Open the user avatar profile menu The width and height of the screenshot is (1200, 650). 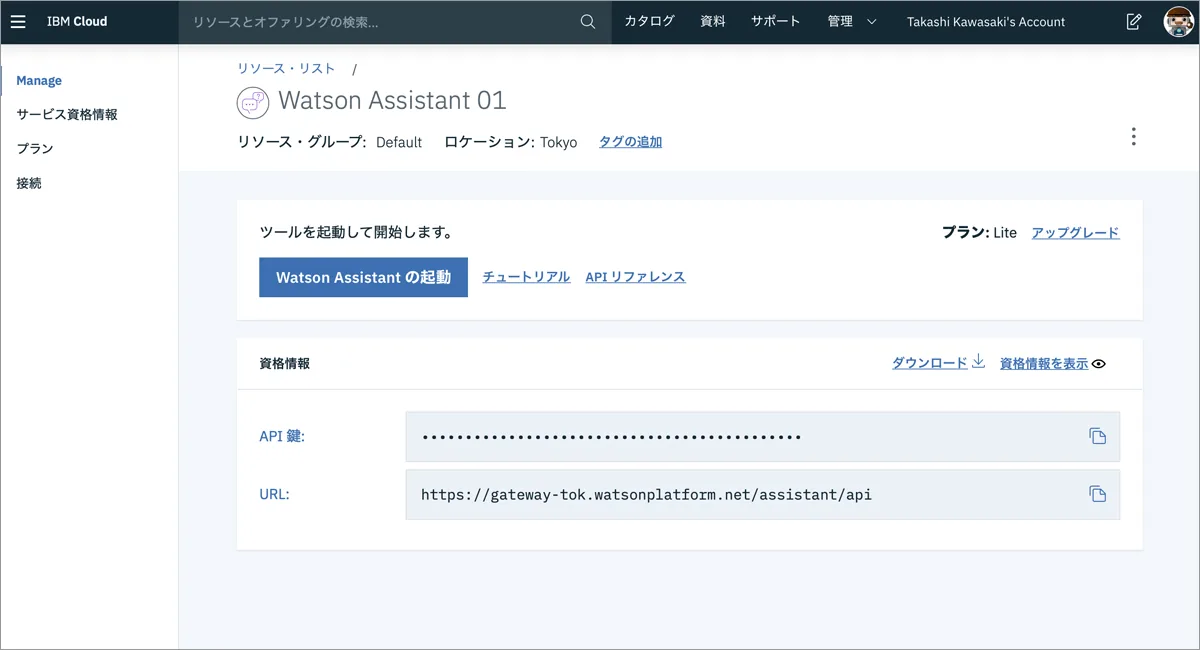(x=1180, y=21)
